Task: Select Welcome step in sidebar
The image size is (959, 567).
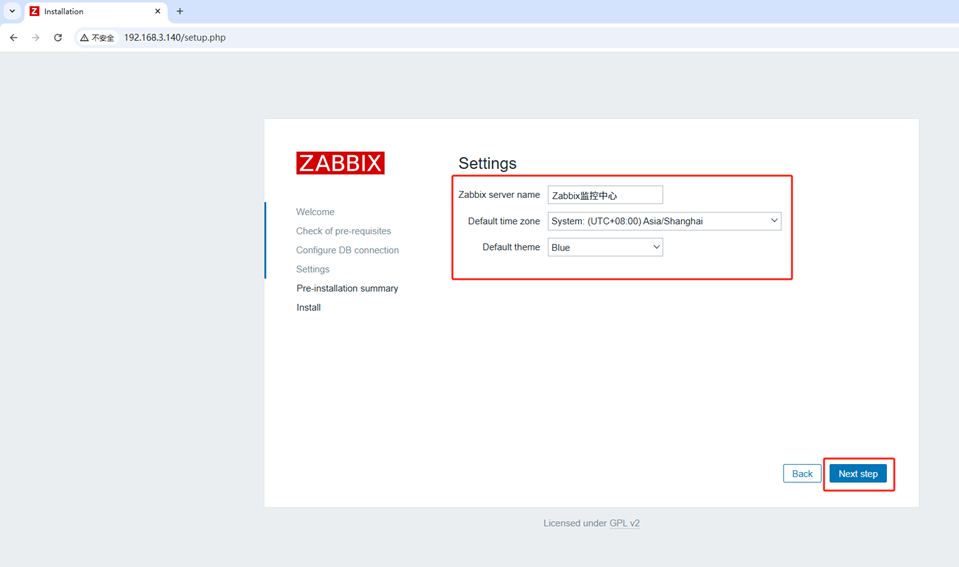Action: pos(315,212)
